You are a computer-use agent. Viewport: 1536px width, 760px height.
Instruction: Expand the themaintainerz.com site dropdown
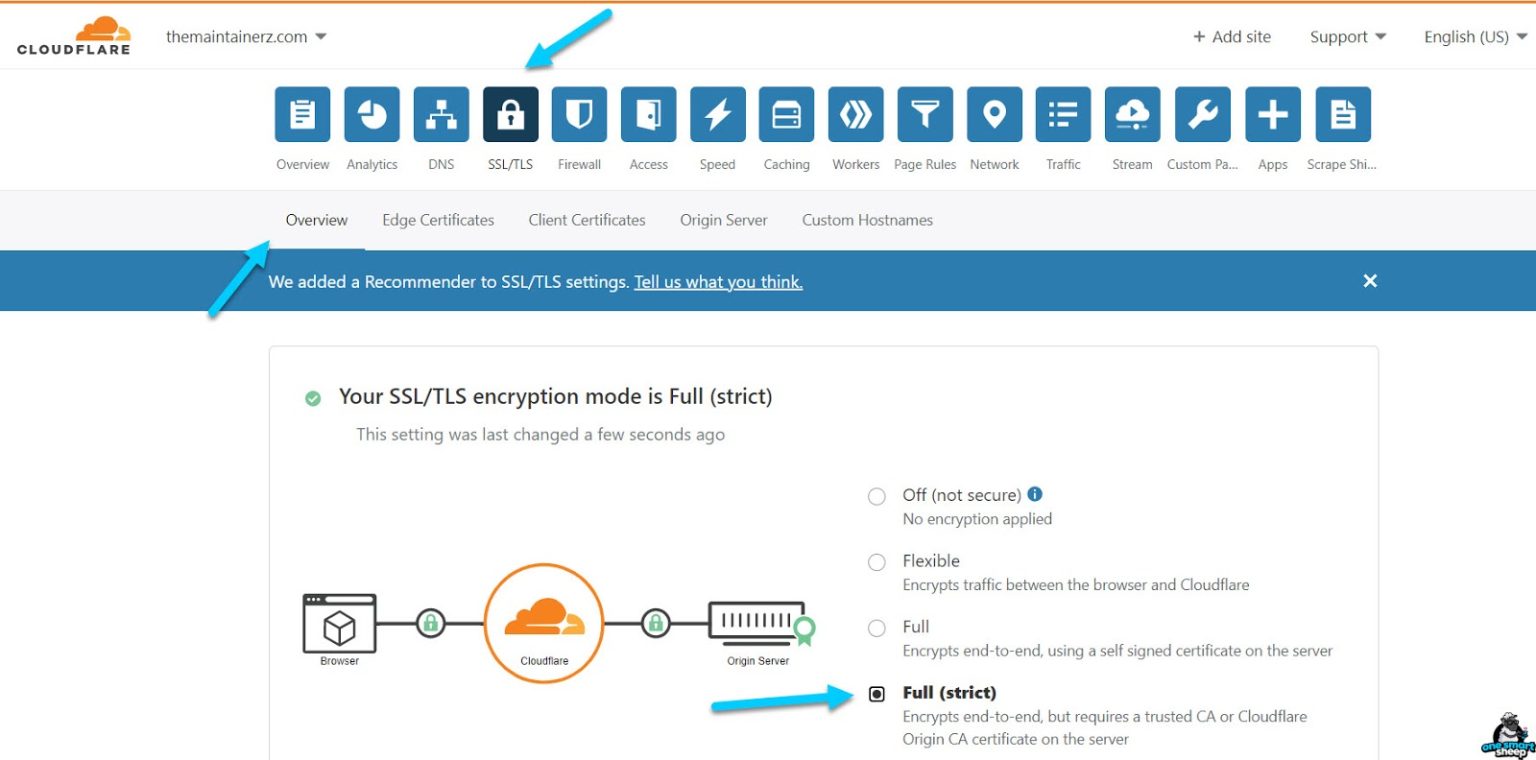point(246,37)
